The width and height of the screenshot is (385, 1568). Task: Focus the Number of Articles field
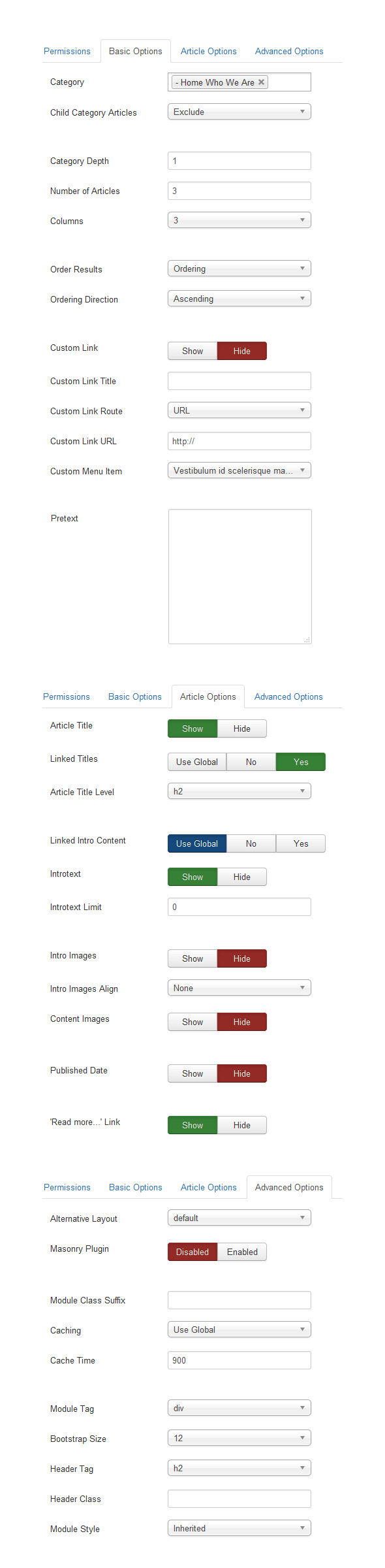pyautogui.click(x=239, y=191)
